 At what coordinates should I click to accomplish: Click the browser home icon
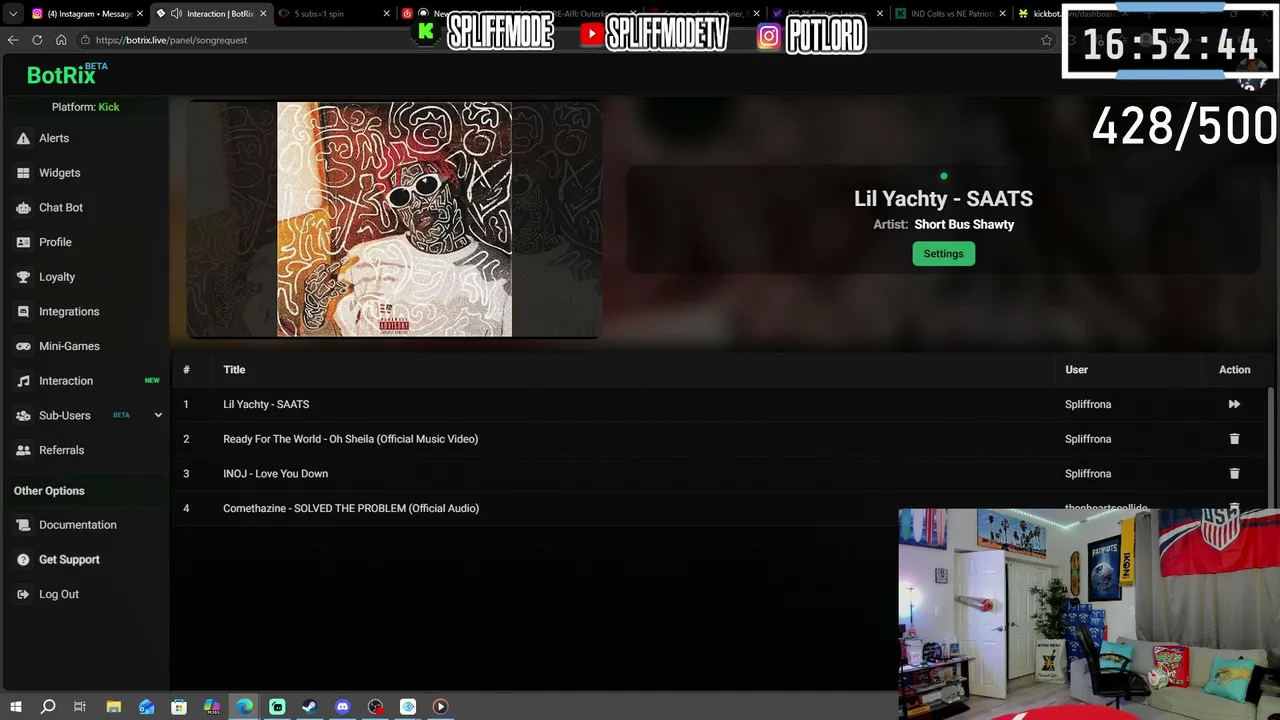tap(61, 40)
